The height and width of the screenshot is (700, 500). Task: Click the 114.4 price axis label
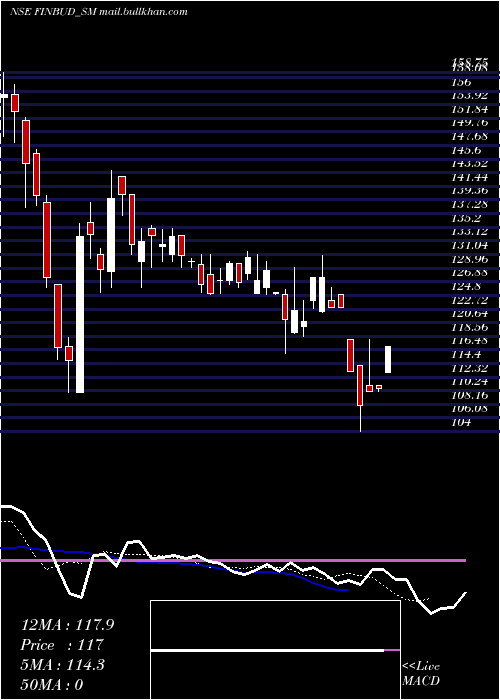tap(466, 354)
